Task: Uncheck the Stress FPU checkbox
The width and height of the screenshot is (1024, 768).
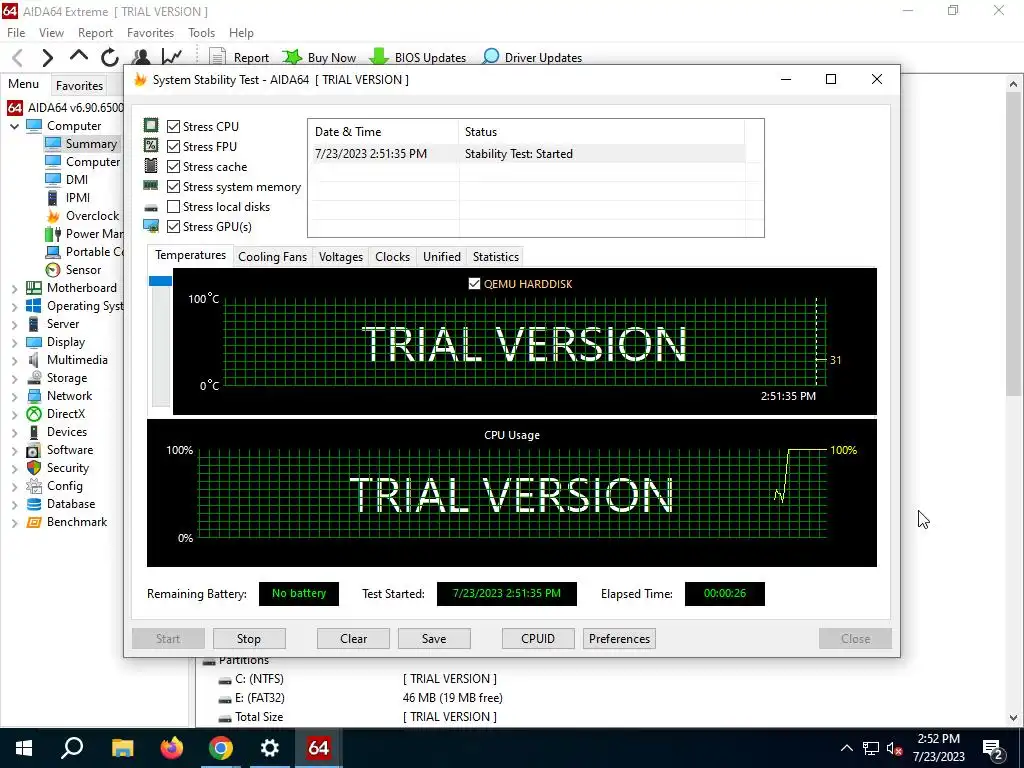Action: point(173,146)
